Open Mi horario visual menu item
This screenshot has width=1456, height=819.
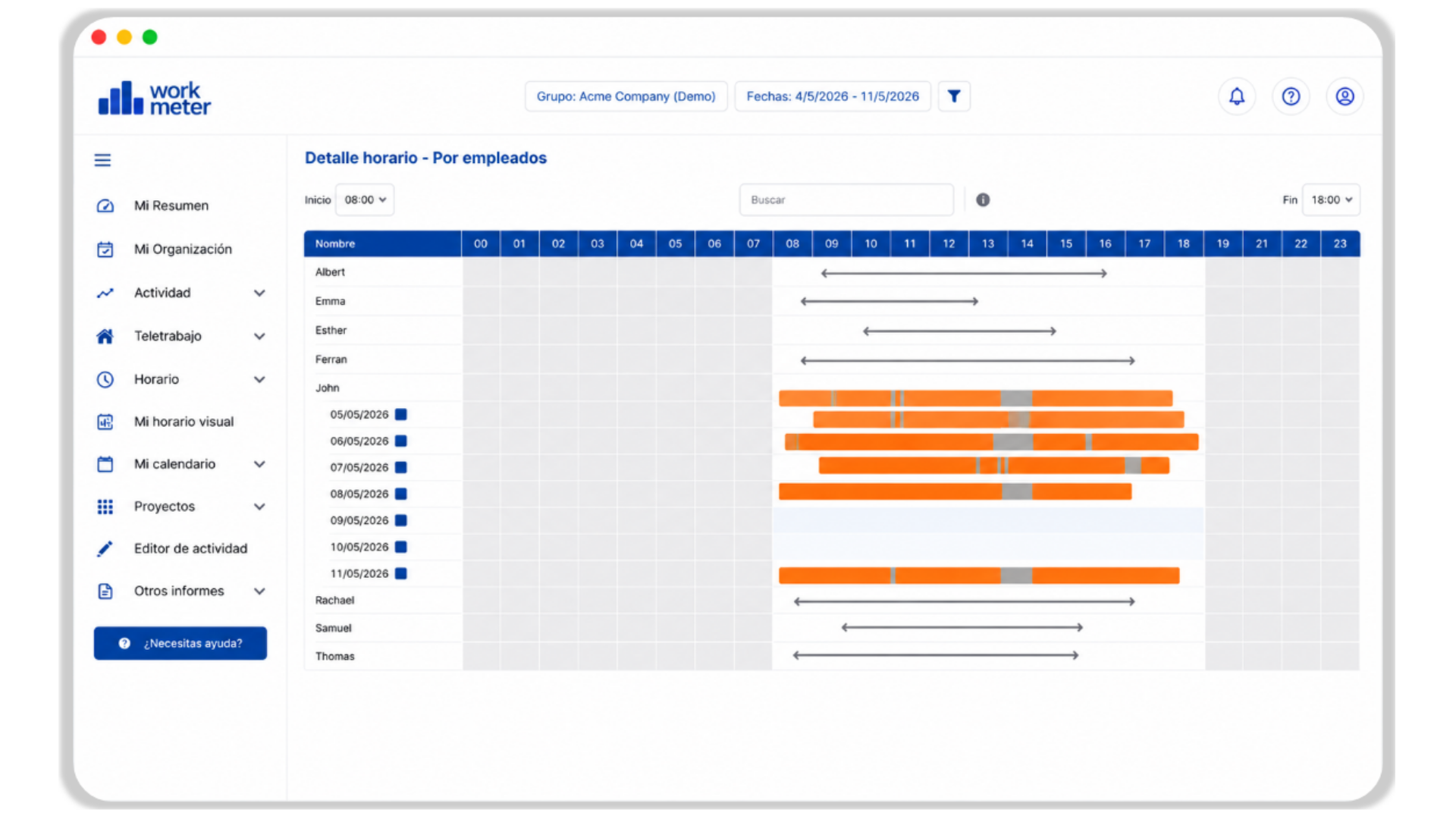184,422
